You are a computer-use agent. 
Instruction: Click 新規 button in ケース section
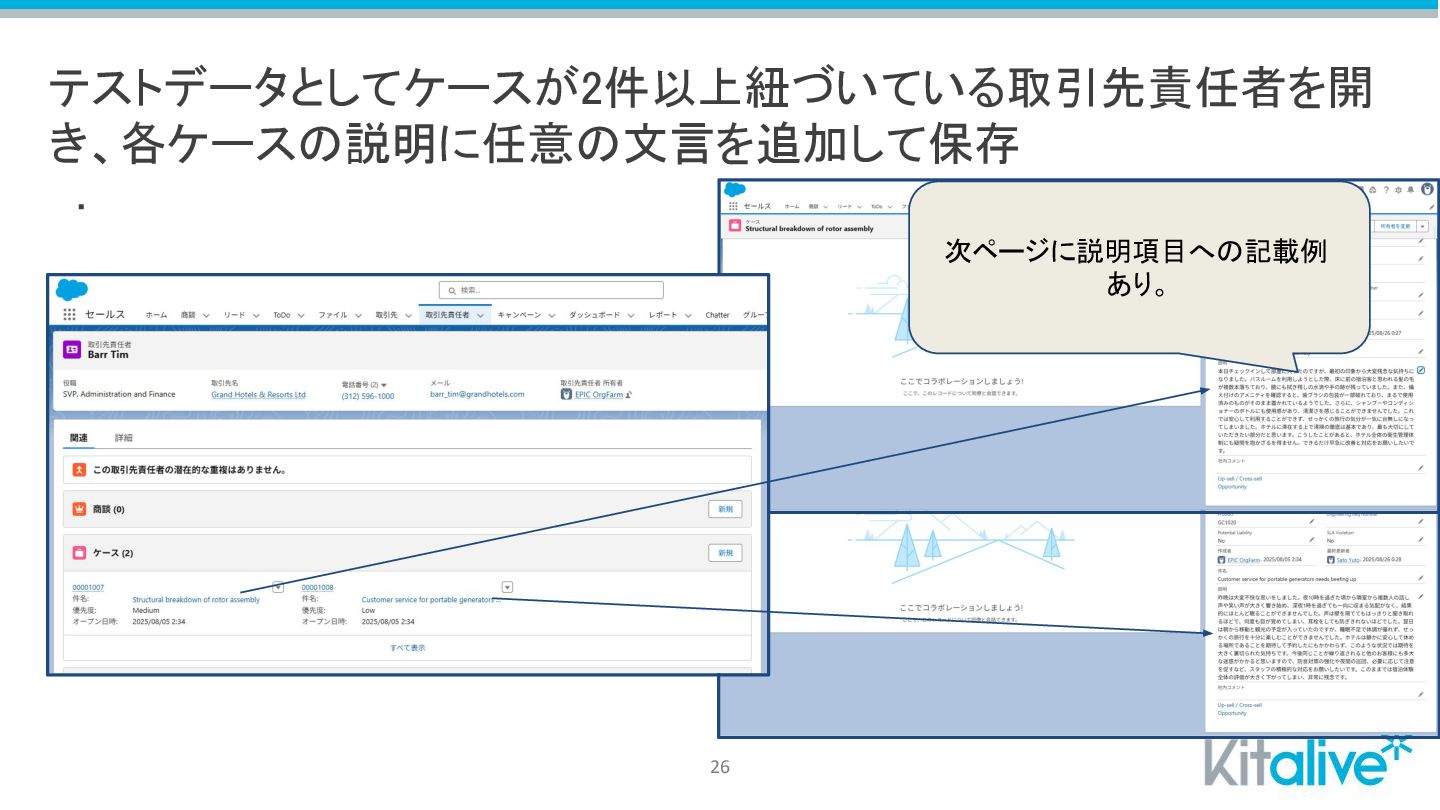(x=726, y=553)
